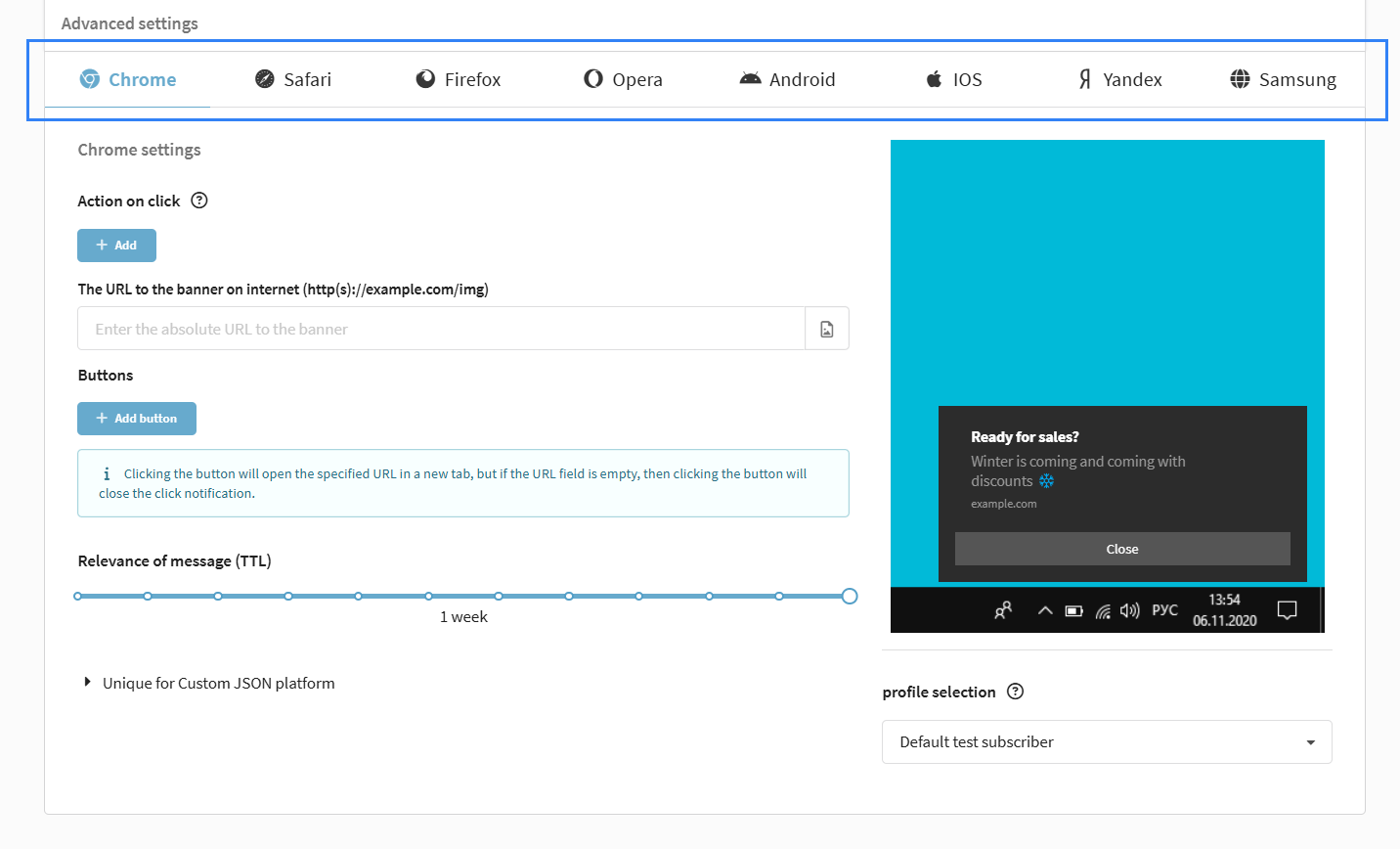
Task: Click the 13:54 clock in preview taskbar
Action: (x=1224, y=600)
